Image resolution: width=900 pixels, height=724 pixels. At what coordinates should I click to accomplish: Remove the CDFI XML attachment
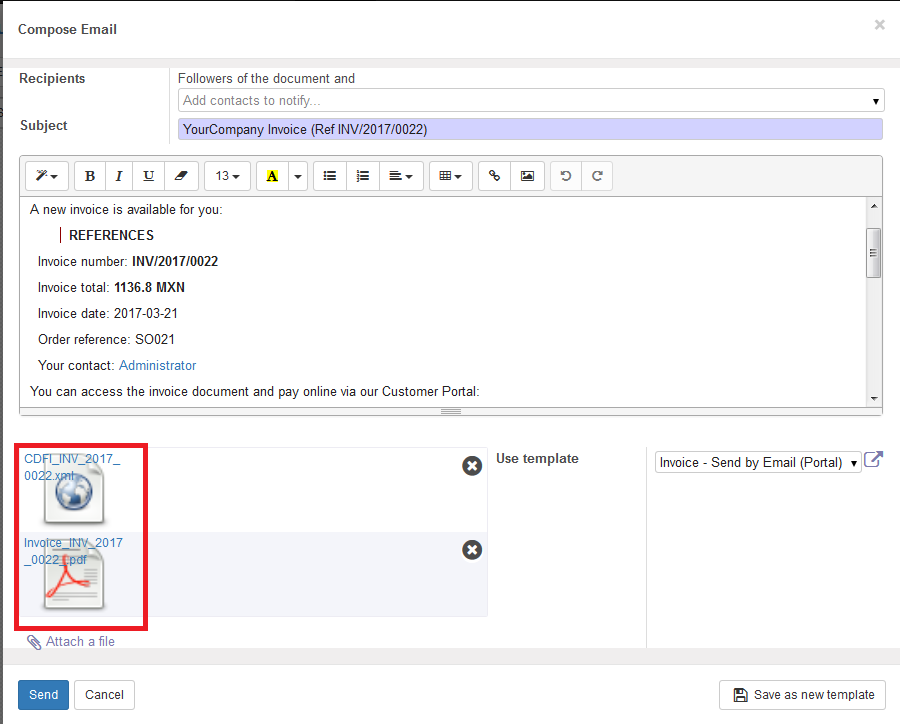tap(472, 466)
